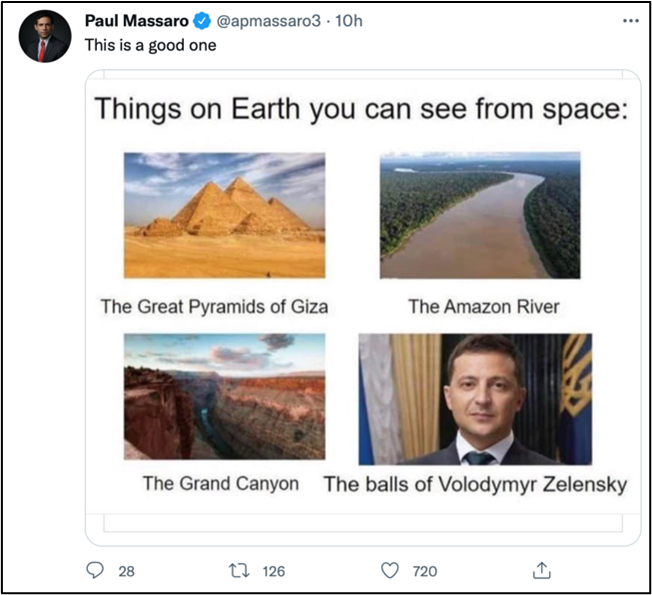652x595 pixels.
Task: Open the Great Pyramids of Giza photo
Action: pyautogui.click(x=225, y=215)
